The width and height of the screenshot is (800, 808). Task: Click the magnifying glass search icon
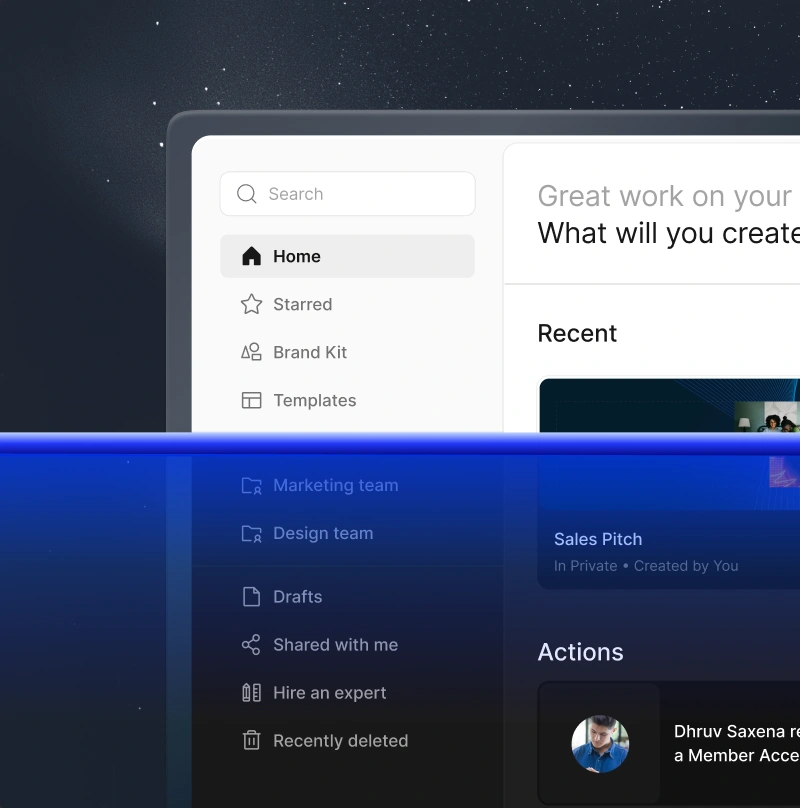point(246,194)
